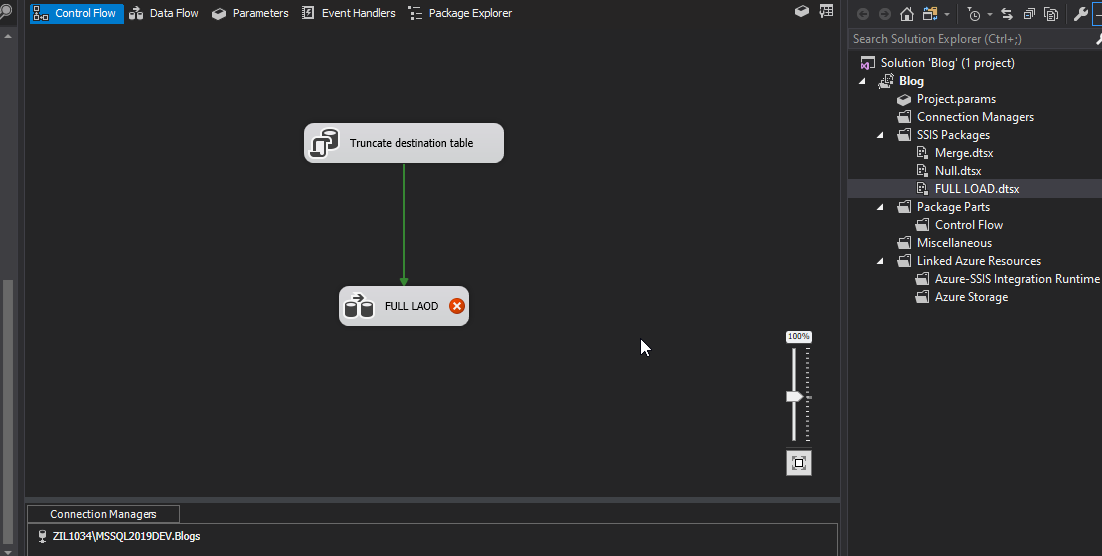Select the Azure Storage folder
Image resolution: width=1102 pixels, height=556 pixels.
971,297
